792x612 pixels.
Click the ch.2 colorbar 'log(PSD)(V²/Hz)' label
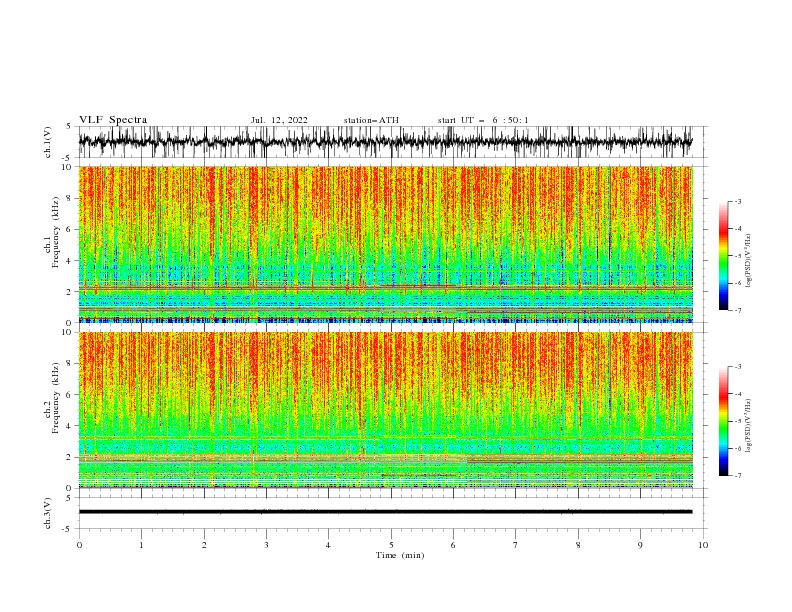tap(748, 426)
